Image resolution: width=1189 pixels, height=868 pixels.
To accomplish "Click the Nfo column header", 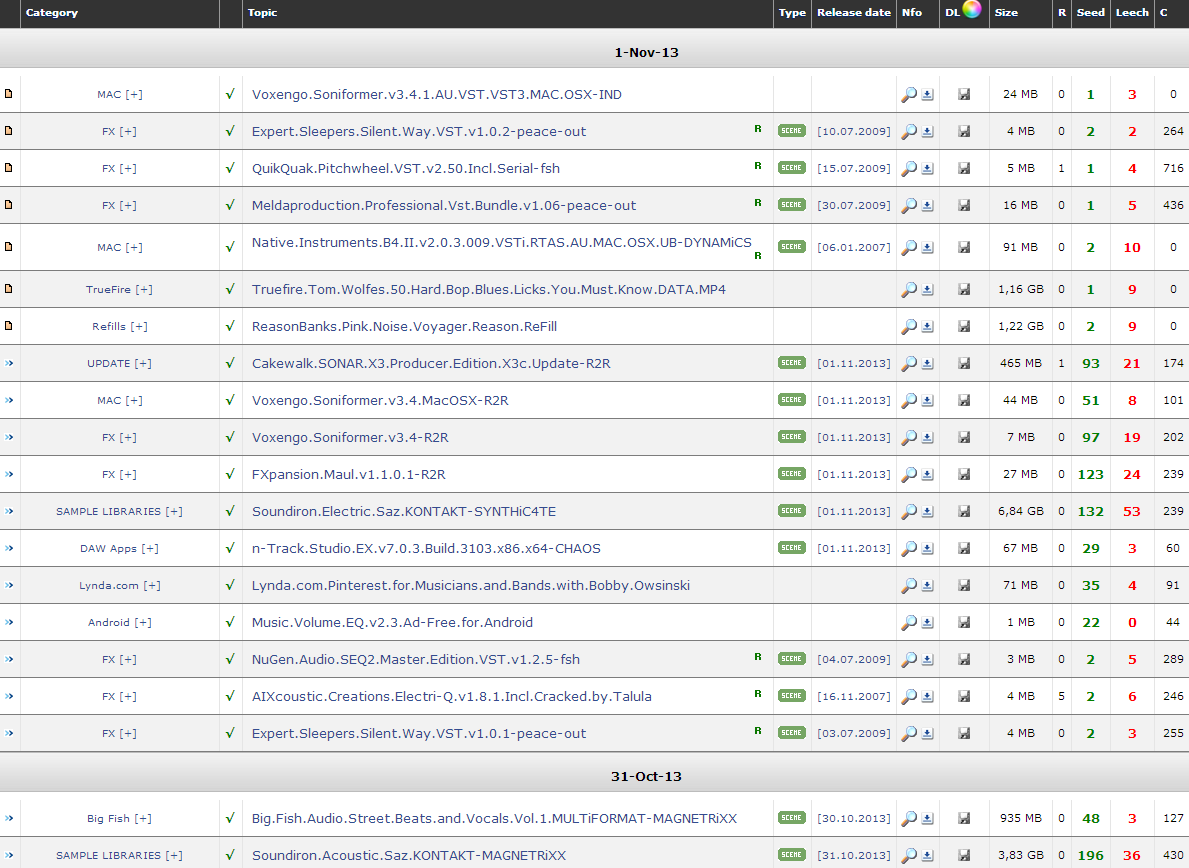I will pos(911,13).
